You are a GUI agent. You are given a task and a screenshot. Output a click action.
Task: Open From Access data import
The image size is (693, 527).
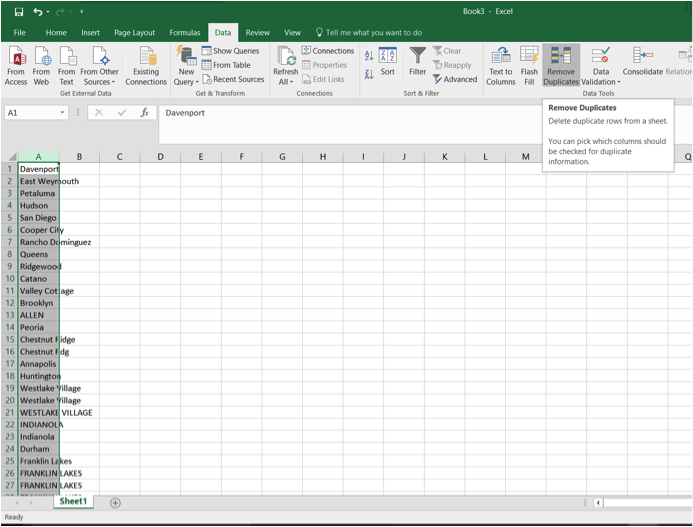(16, 66)
